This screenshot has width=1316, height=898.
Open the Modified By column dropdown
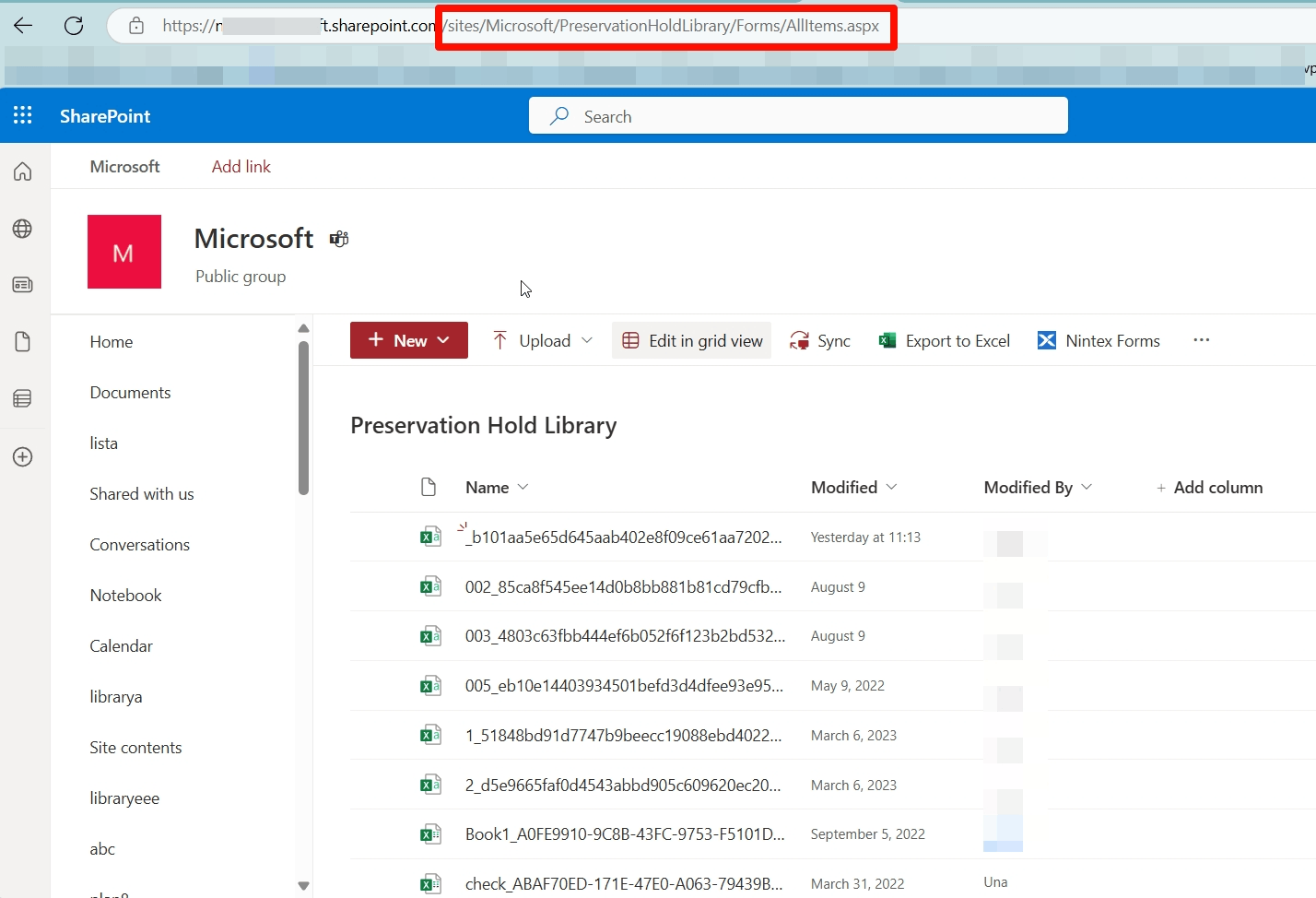coord(1087,487)
